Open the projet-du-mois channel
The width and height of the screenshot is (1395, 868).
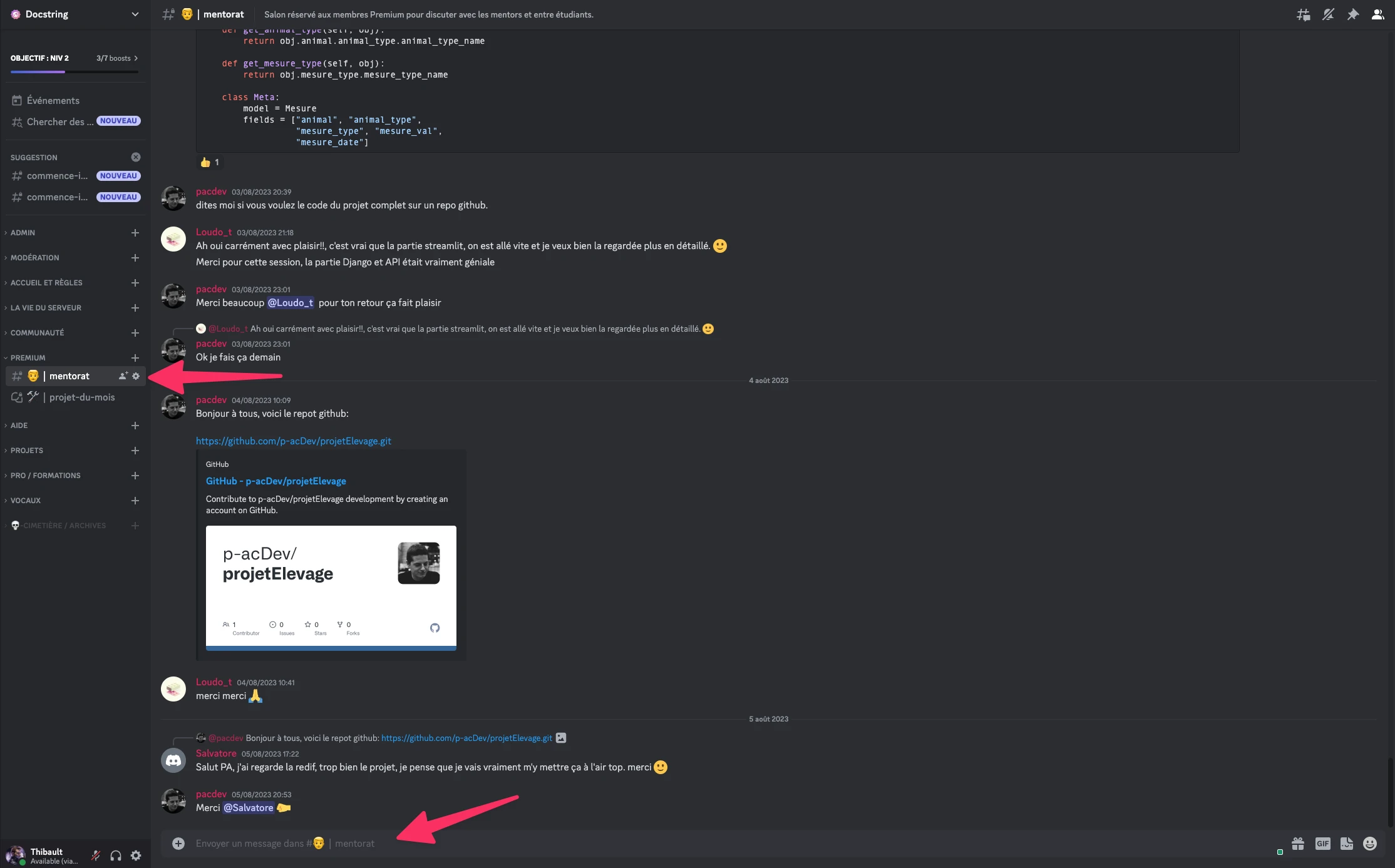pyautogui.click(x=81, y=397)
